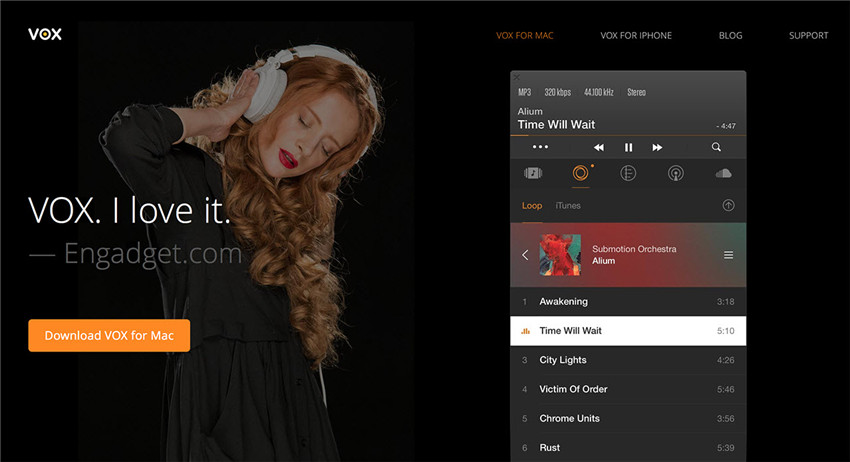Open the music library source icon
This screenshot has height=462, width=850.
click(533, 173)
